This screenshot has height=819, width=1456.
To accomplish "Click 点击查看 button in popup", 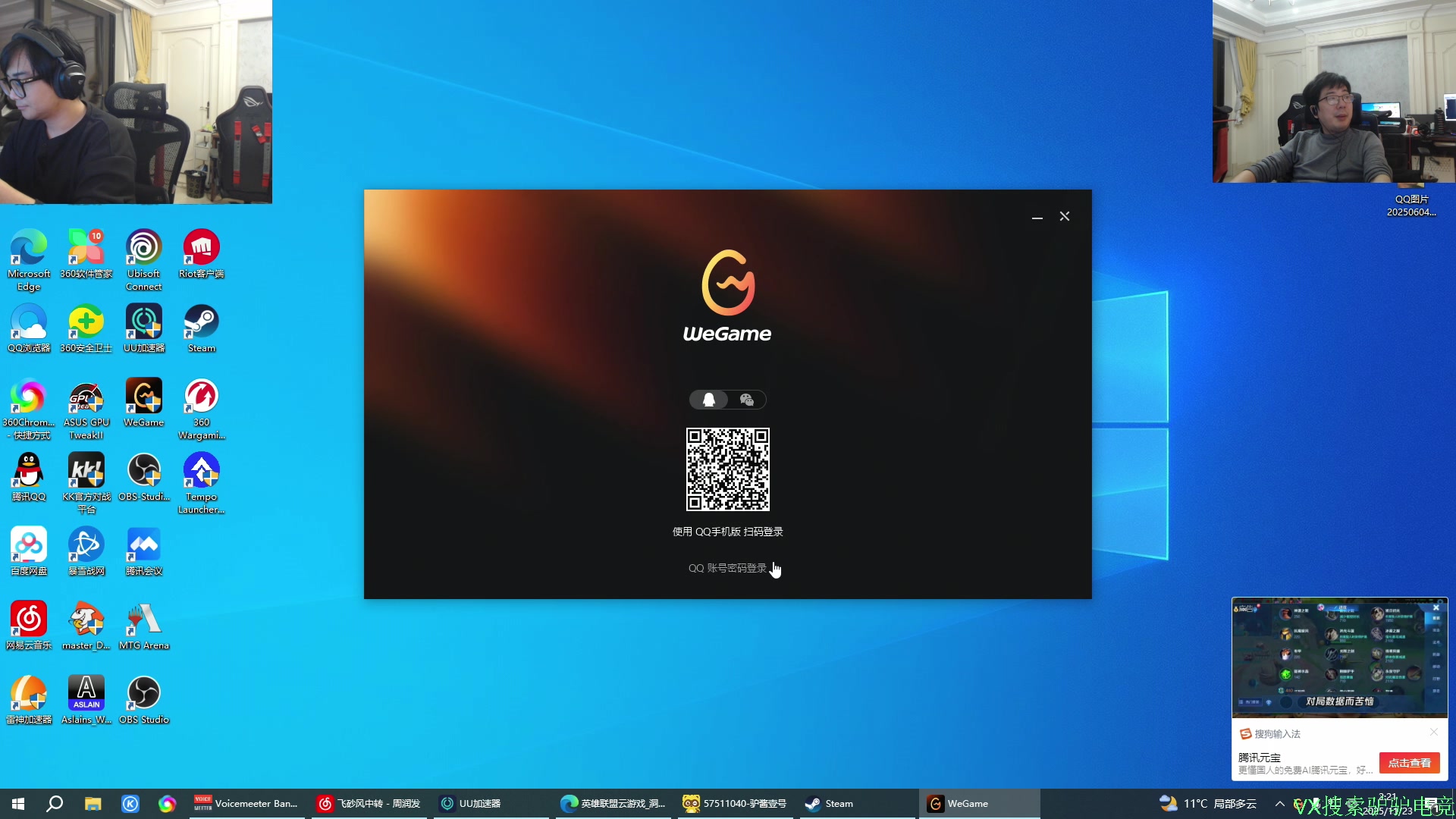I will click(1409, 763).
